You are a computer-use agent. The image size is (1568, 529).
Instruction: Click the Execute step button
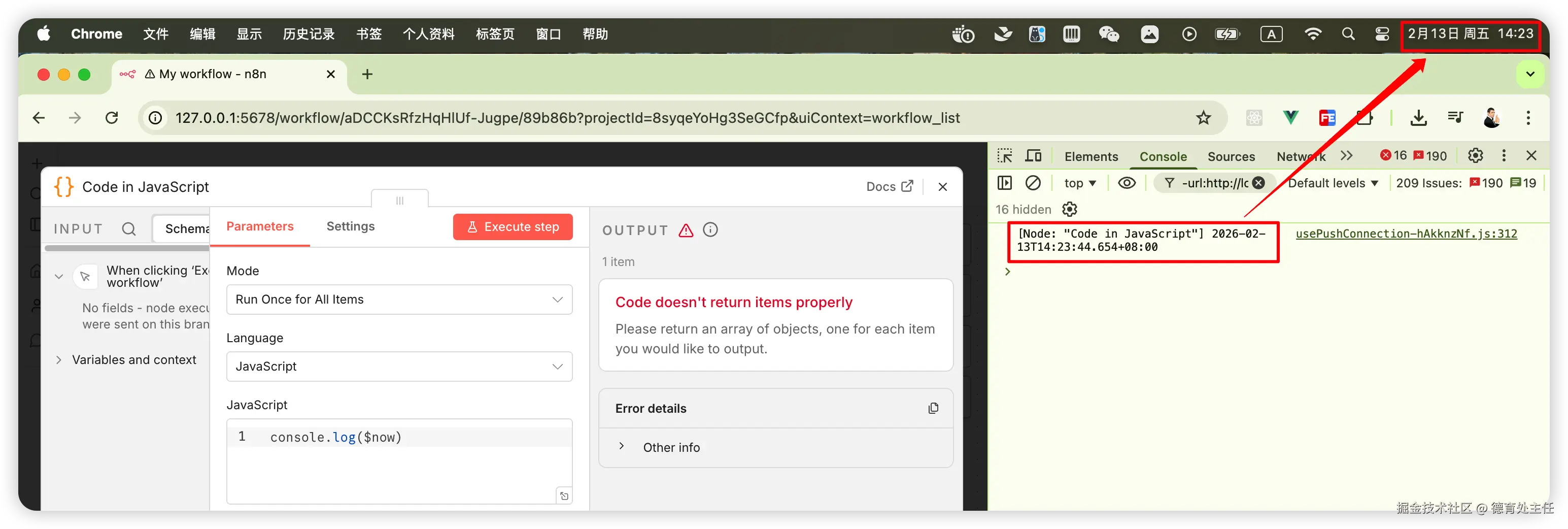pos(513,227)
